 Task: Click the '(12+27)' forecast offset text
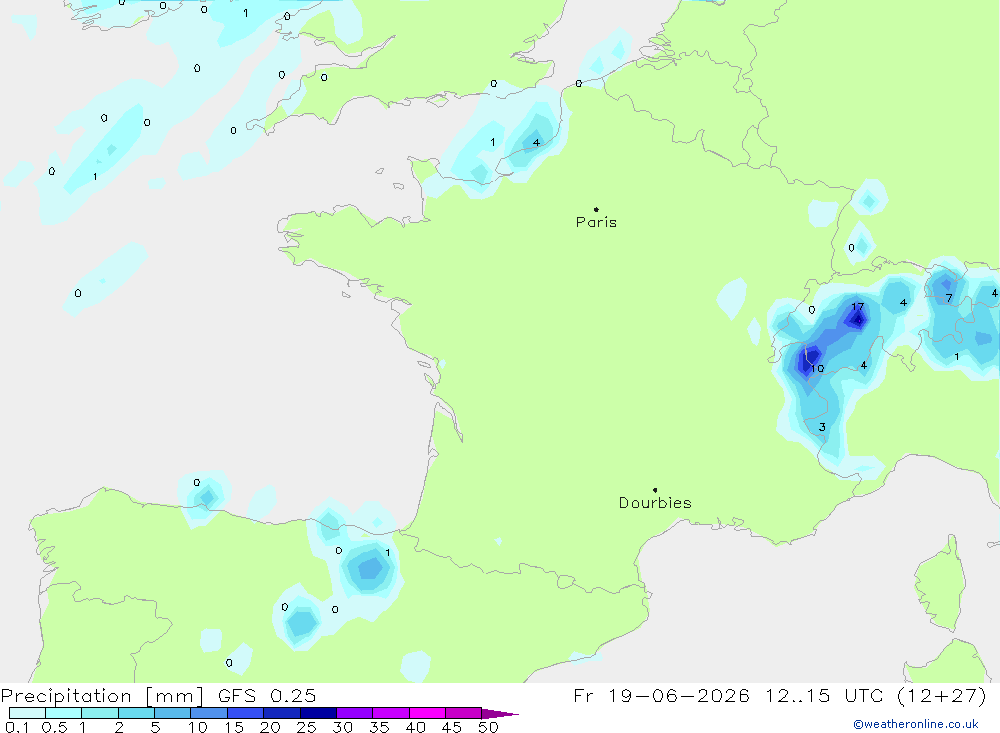(941, 695)
